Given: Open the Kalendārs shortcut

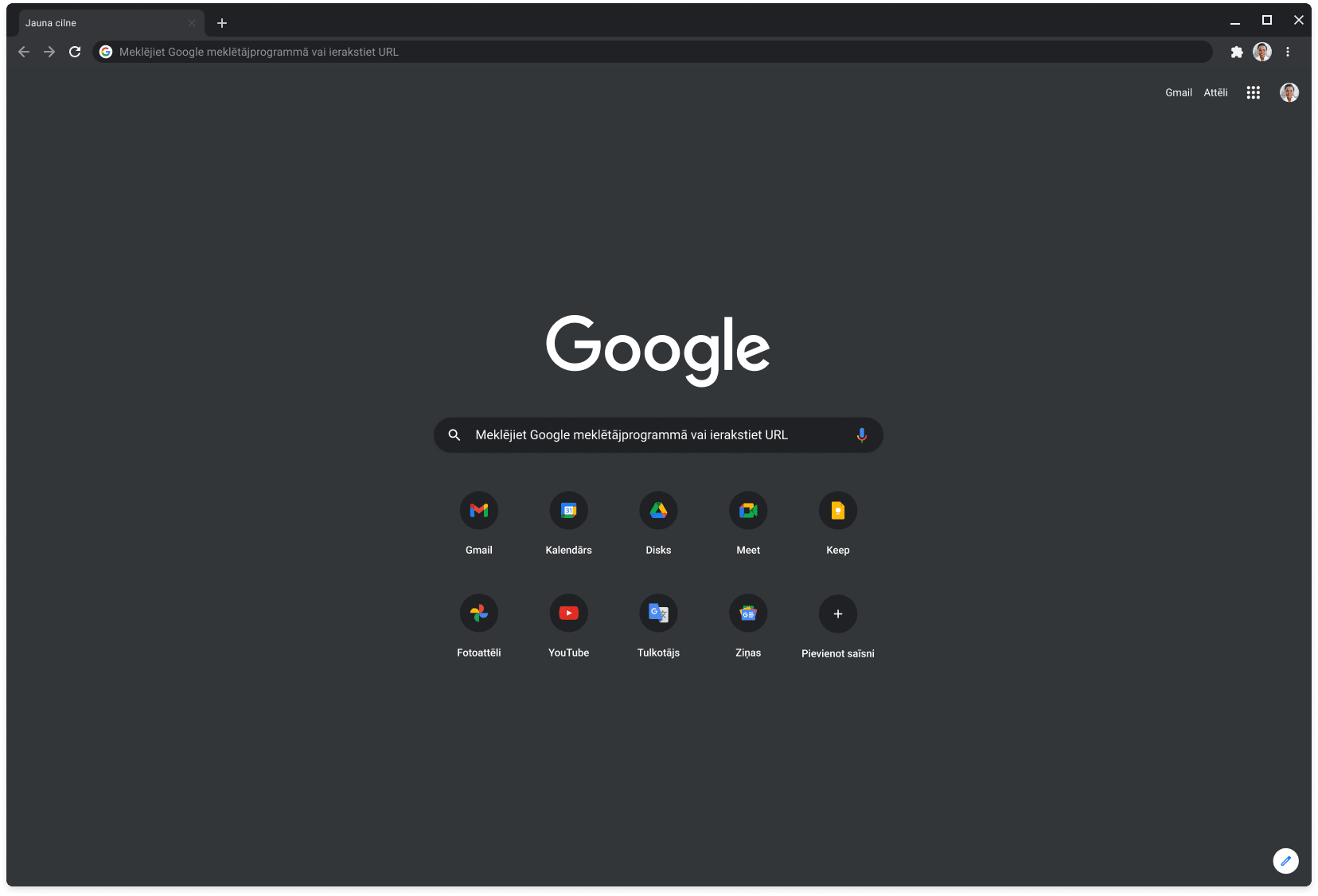Looking at the screenshot, I should (x=568, y=511).
